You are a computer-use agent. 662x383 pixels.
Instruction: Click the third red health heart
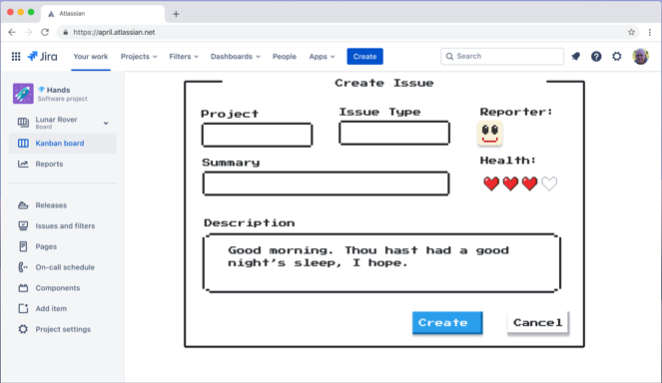(529, 184)
